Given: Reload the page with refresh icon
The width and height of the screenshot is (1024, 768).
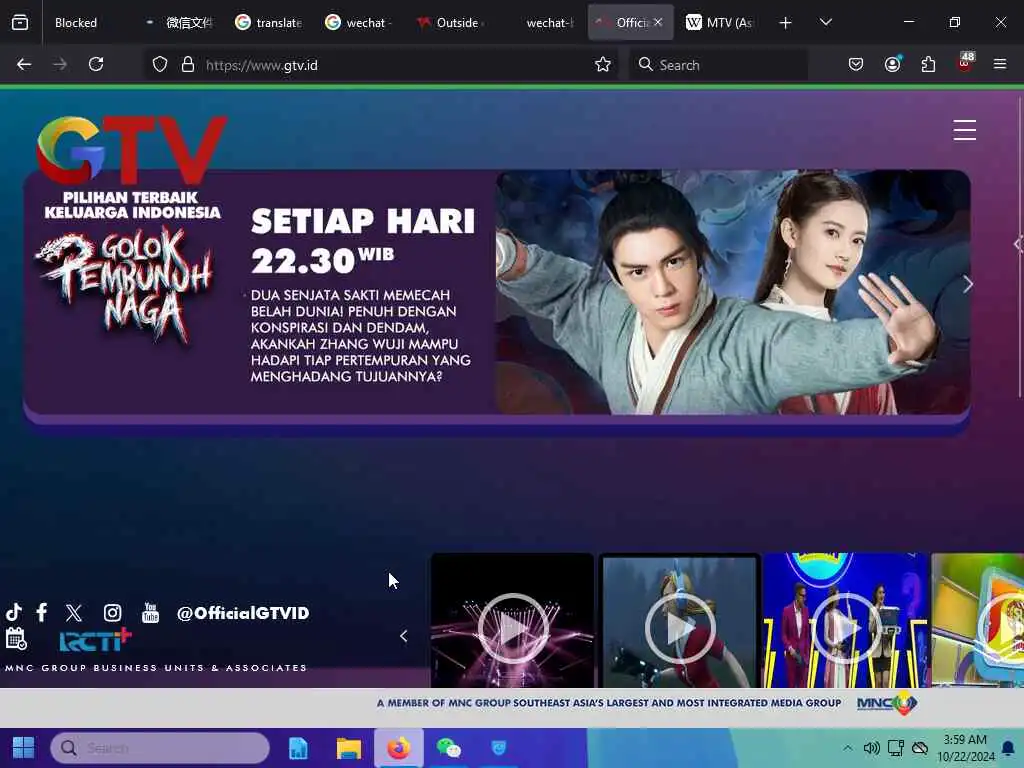Looking at the screenshot, I should (96, 64).
